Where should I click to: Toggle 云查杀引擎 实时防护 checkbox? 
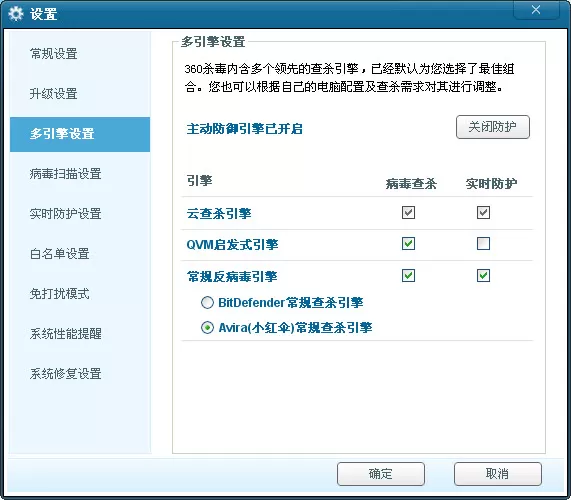point(483,212)
